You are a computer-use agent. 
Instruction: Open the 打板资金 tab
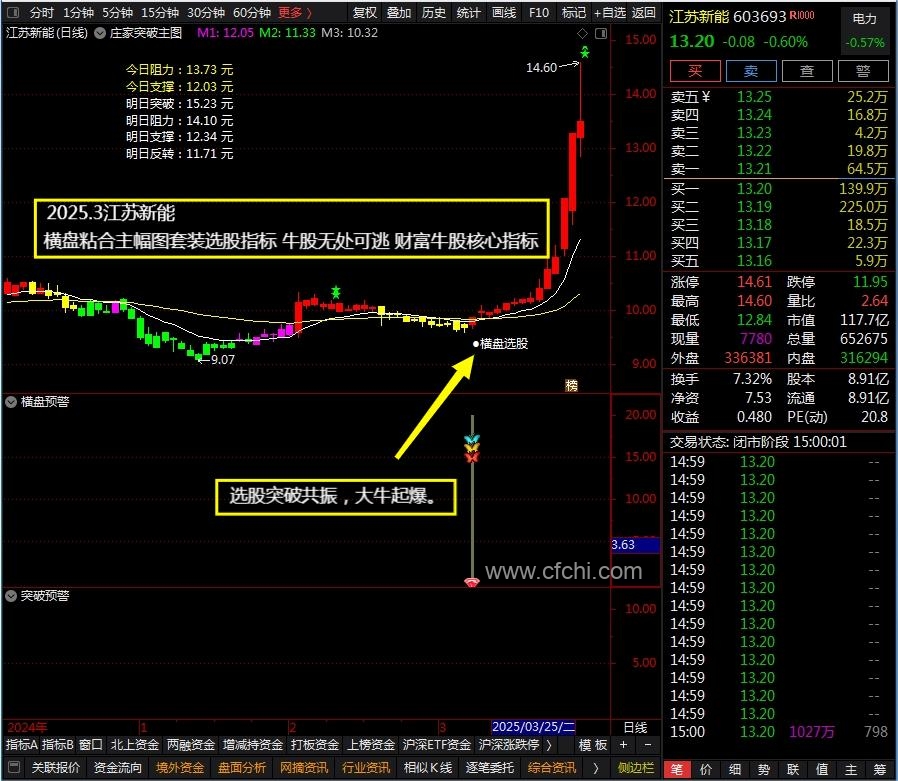click(314, 745)
